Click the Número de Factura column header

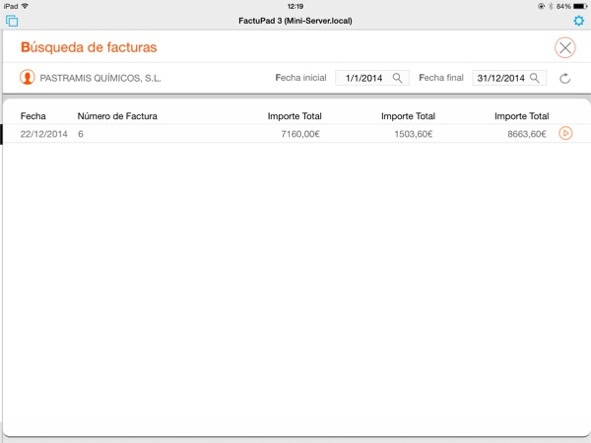117,116
